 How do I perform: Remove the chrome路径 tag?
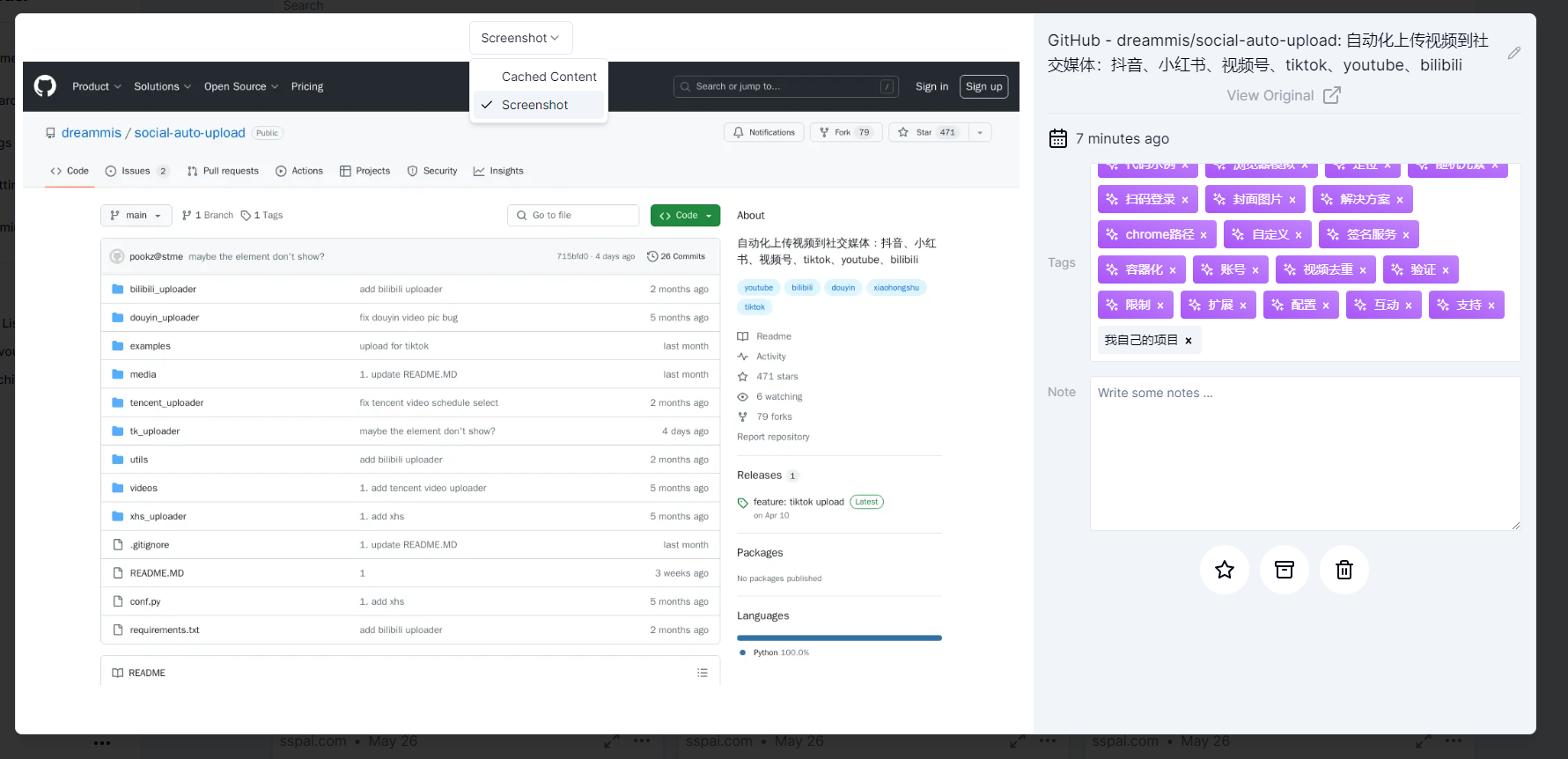pos(1204,235)
